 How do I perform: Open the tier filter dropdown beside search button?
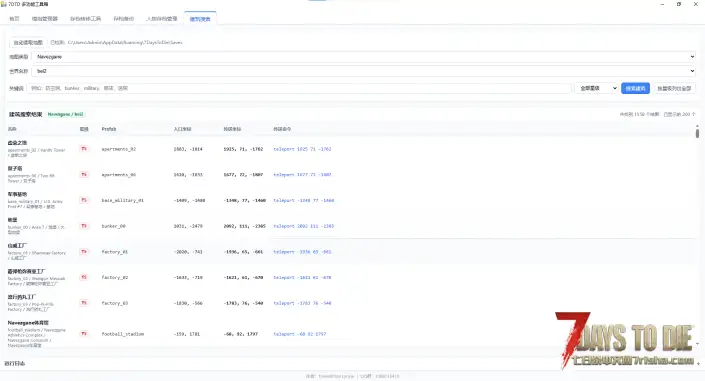(597, 88)
